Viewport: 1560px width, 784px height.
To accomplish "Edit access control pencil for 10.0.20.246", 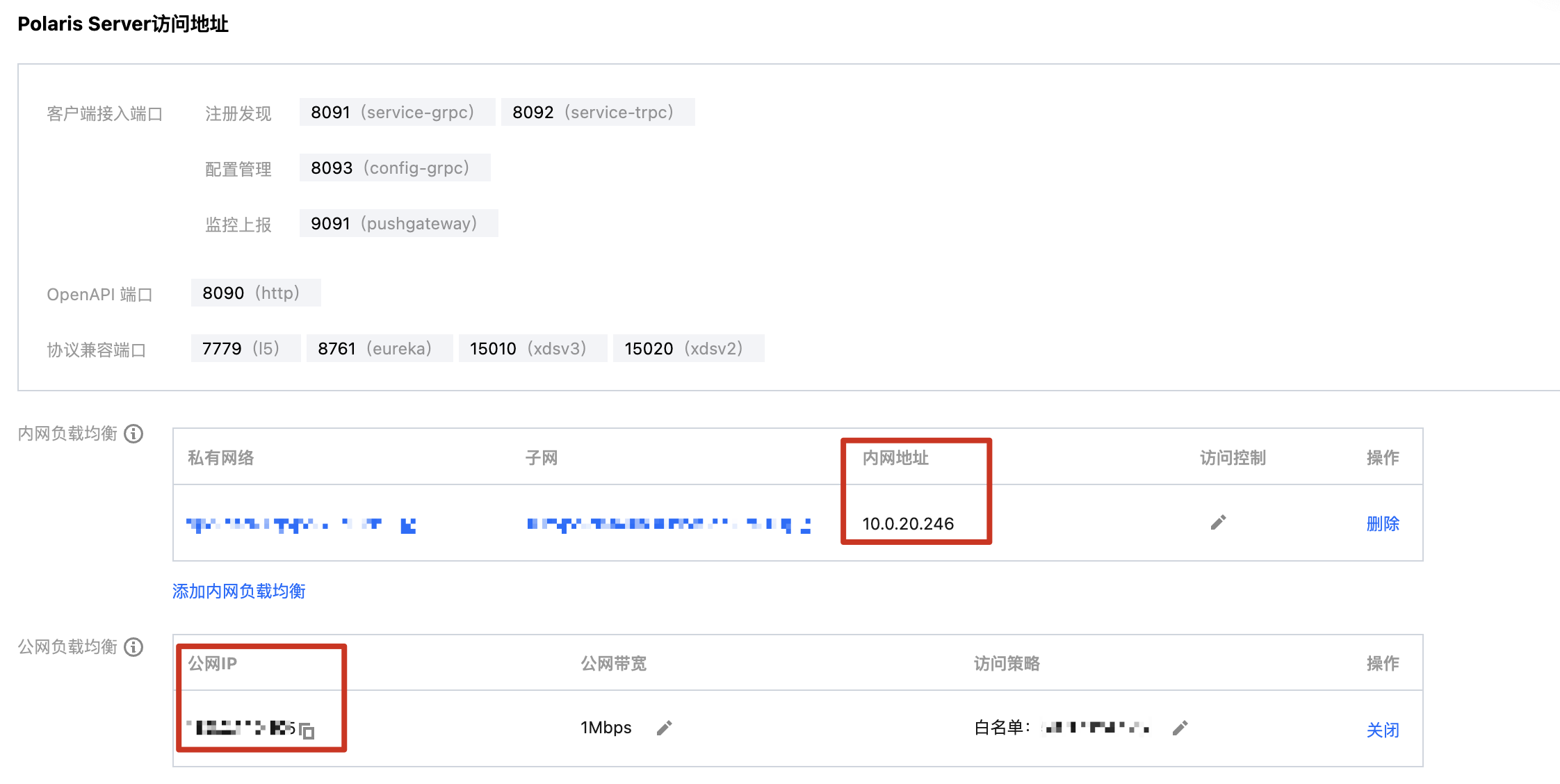I will (x=1218, y=523).
